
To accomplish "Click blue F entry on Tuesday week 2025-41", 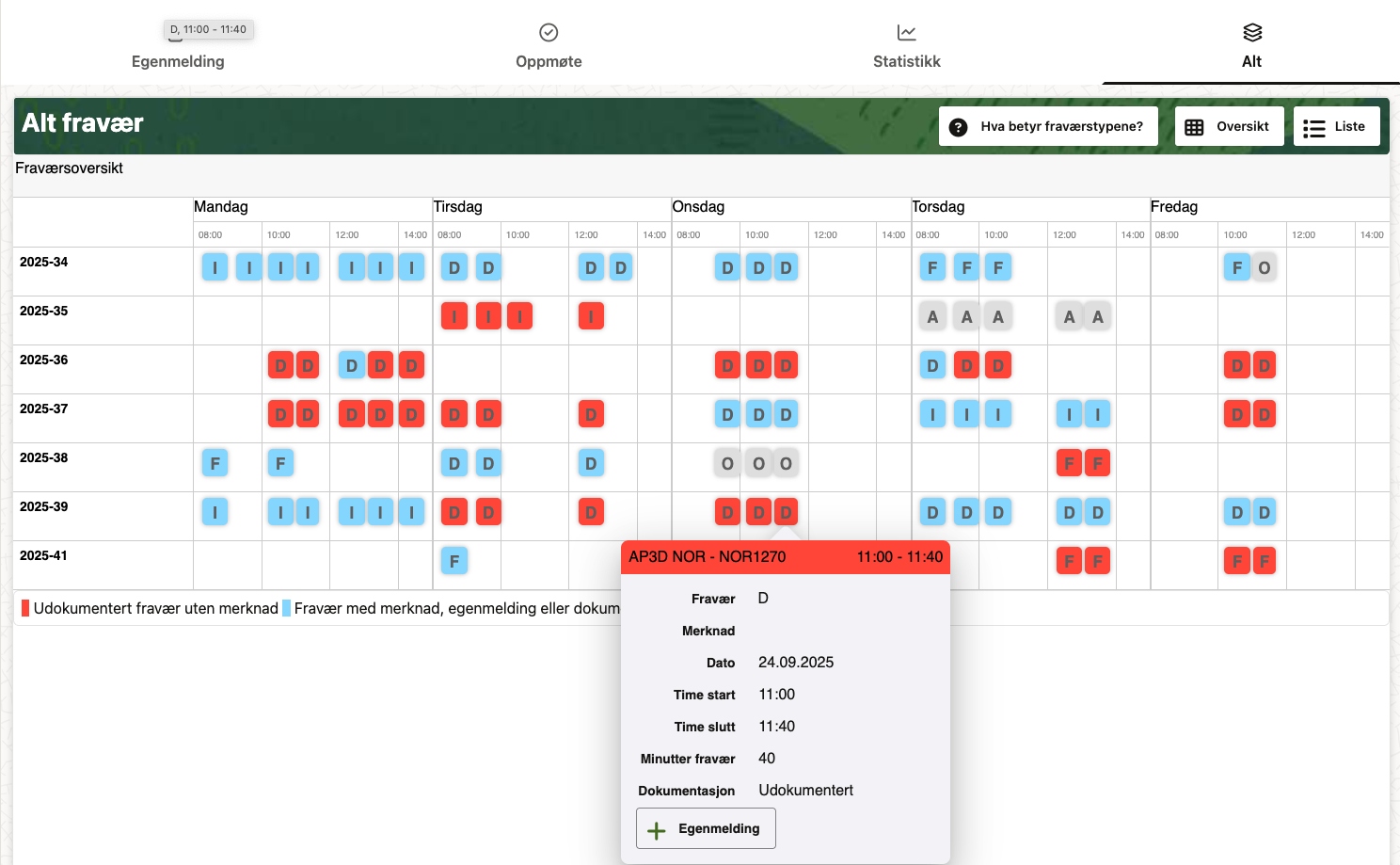I will coord(454,561).
